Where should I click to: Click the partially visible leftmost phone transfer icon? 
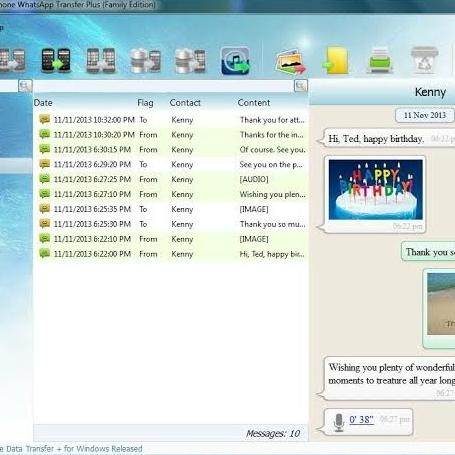tap(13, 60)
